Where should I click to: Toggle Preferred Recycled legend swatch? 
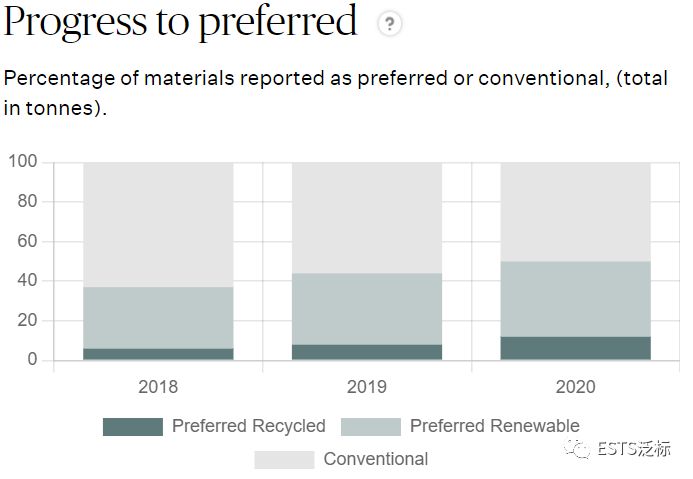[133, 427]
